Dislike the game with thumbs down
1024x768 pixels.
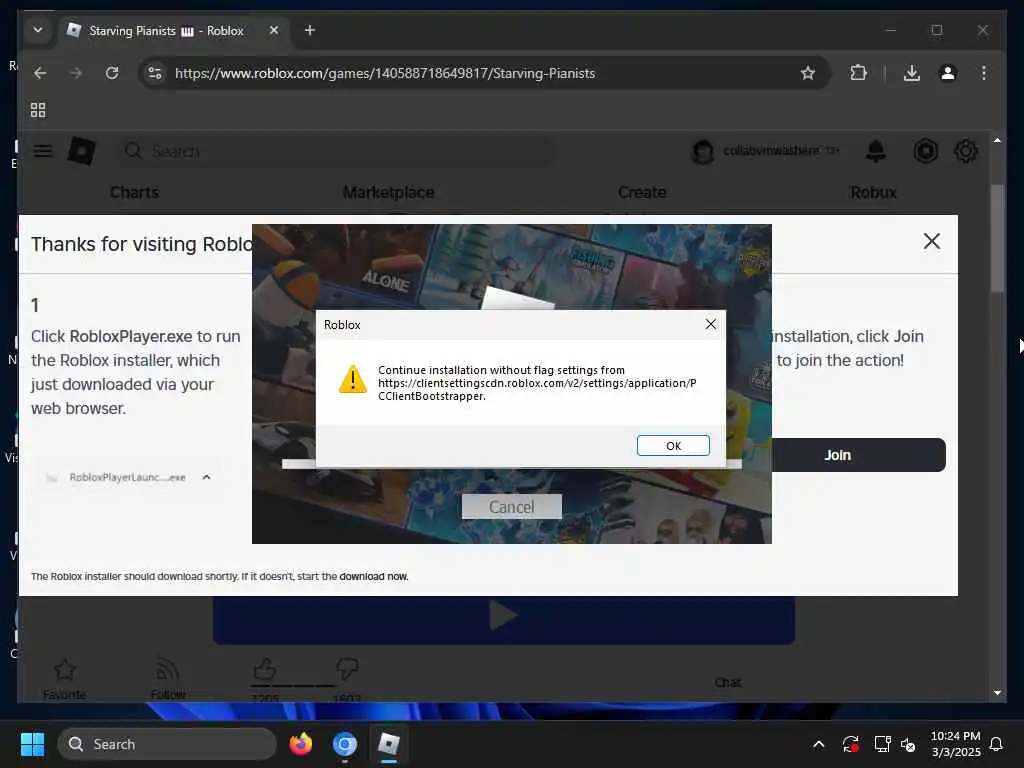pos(347,670)
